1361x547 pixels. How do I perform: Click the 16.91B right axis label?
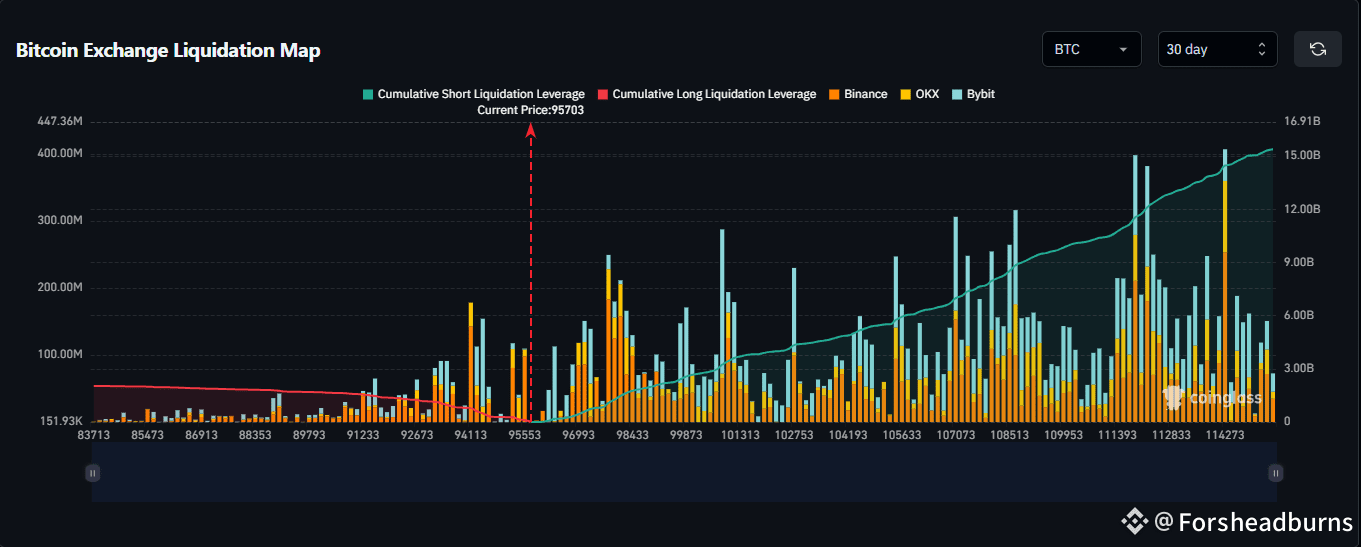1302,121
